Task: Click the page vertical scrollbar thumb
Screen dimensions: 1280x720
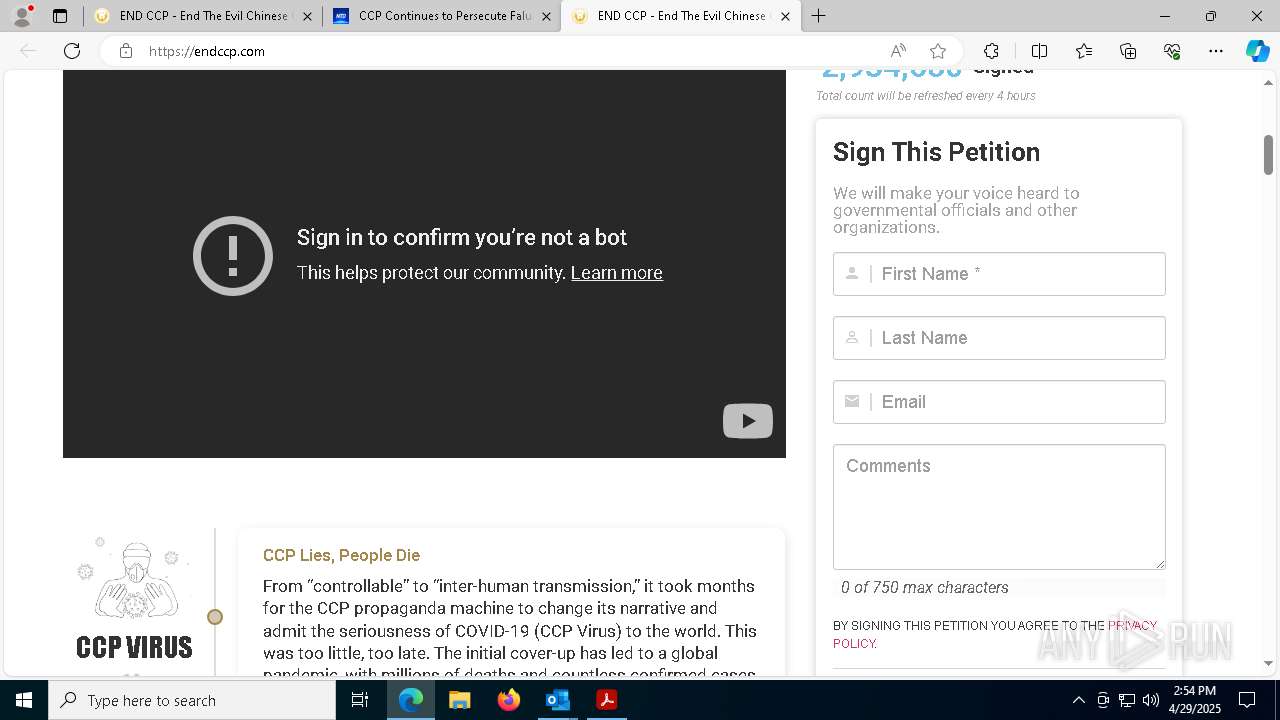Action: pos(1268,154)
